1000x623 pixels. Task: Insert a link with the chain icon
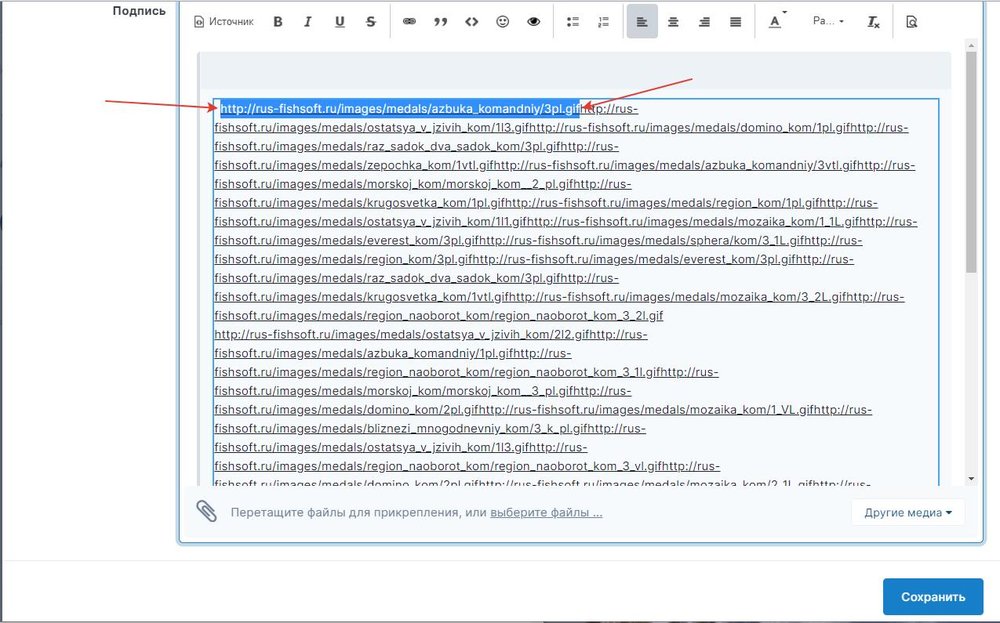(409, 21)
